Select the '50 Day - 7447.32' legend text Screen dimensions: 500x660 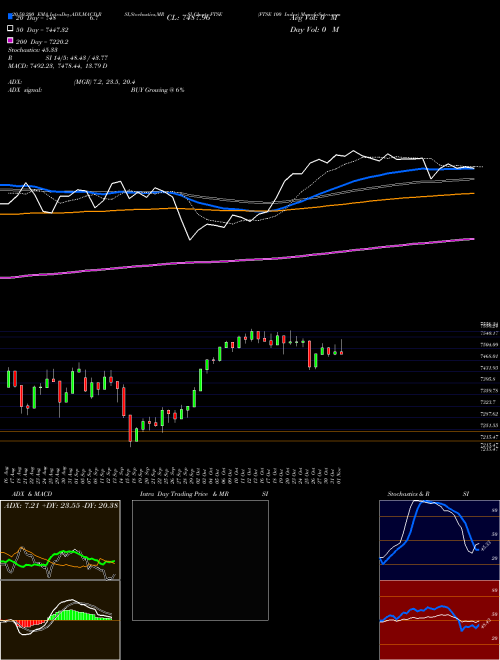(42, 30)
